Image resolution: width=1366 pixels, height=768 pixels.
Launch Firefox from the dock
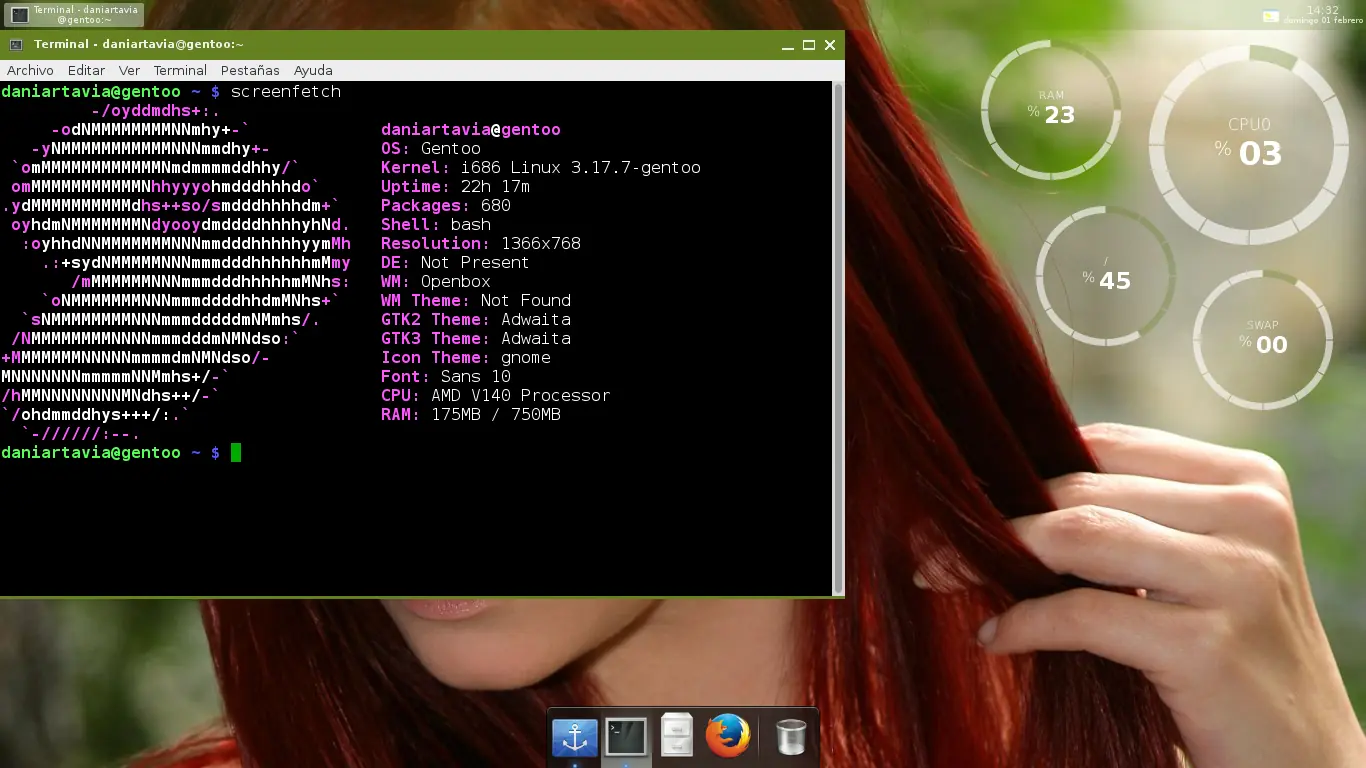click(728, 736)
